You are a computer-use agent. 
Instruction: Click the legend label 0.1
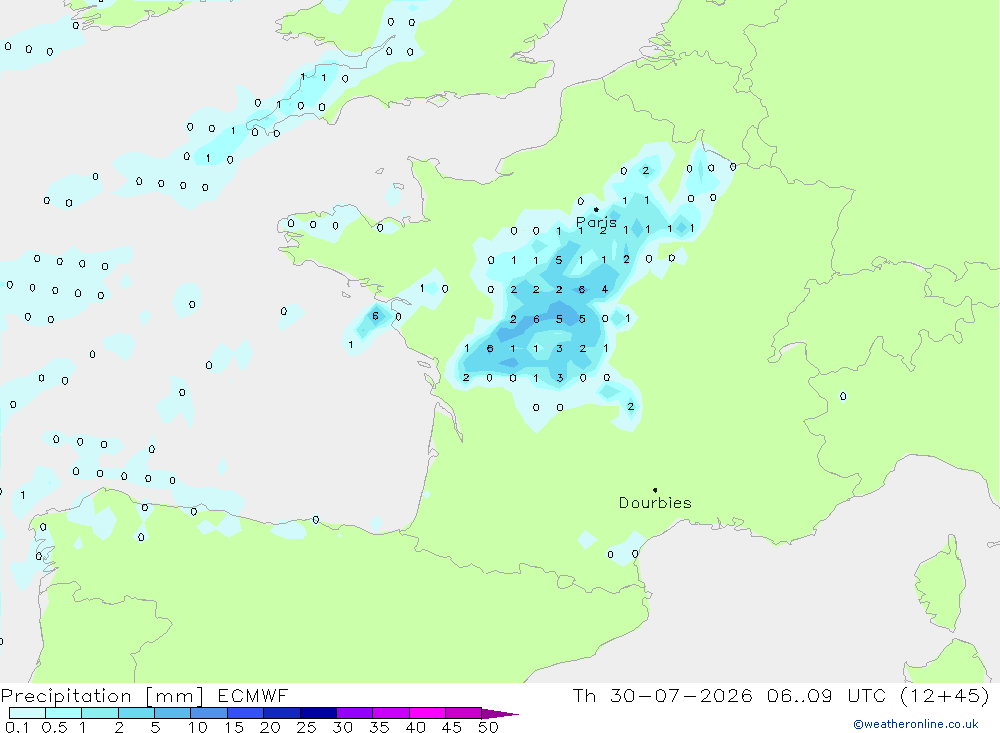pos(17,727)
